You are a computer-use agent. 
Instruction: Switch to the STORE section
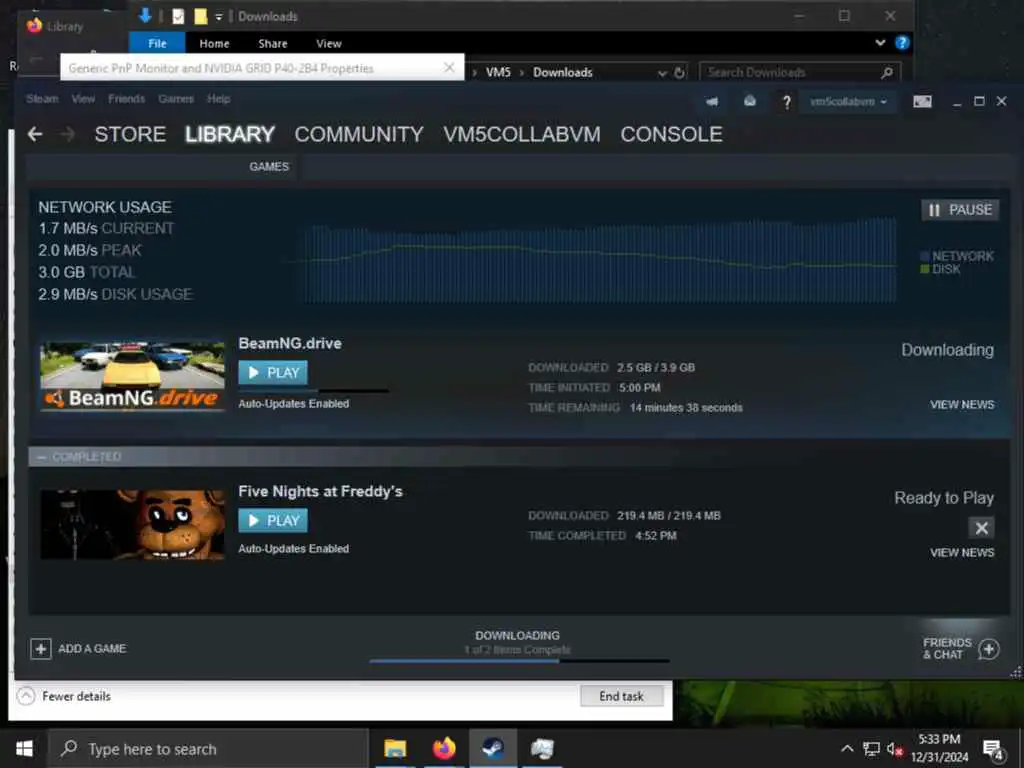(x=130, y=135)
